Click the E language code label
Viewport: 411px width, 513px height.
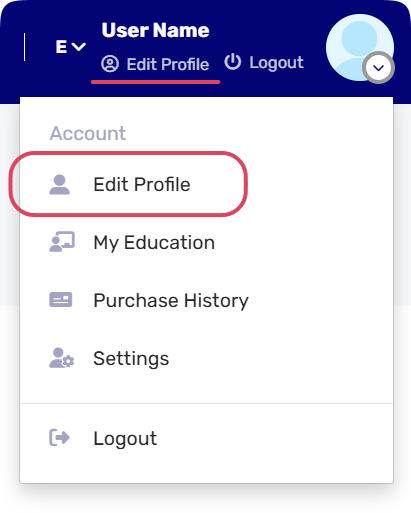(61, 47)
